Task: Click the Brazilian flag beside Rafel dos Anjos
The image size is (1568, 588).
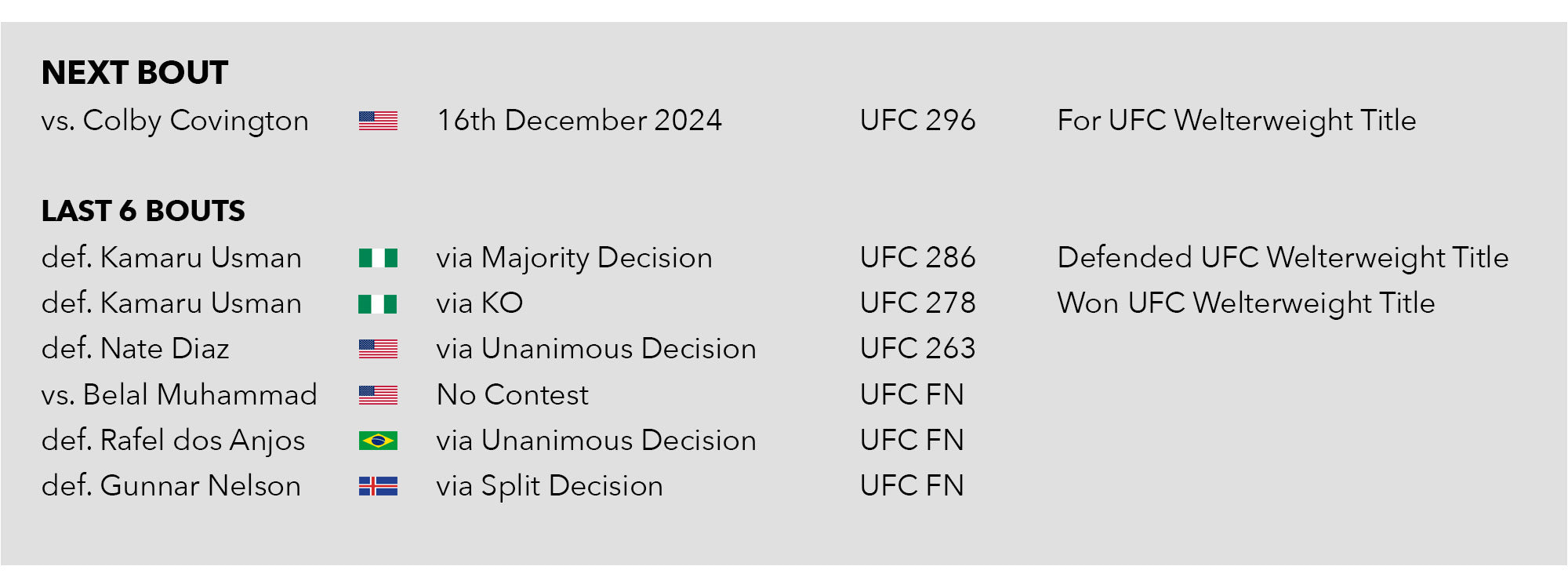Action: coord(378,441)
